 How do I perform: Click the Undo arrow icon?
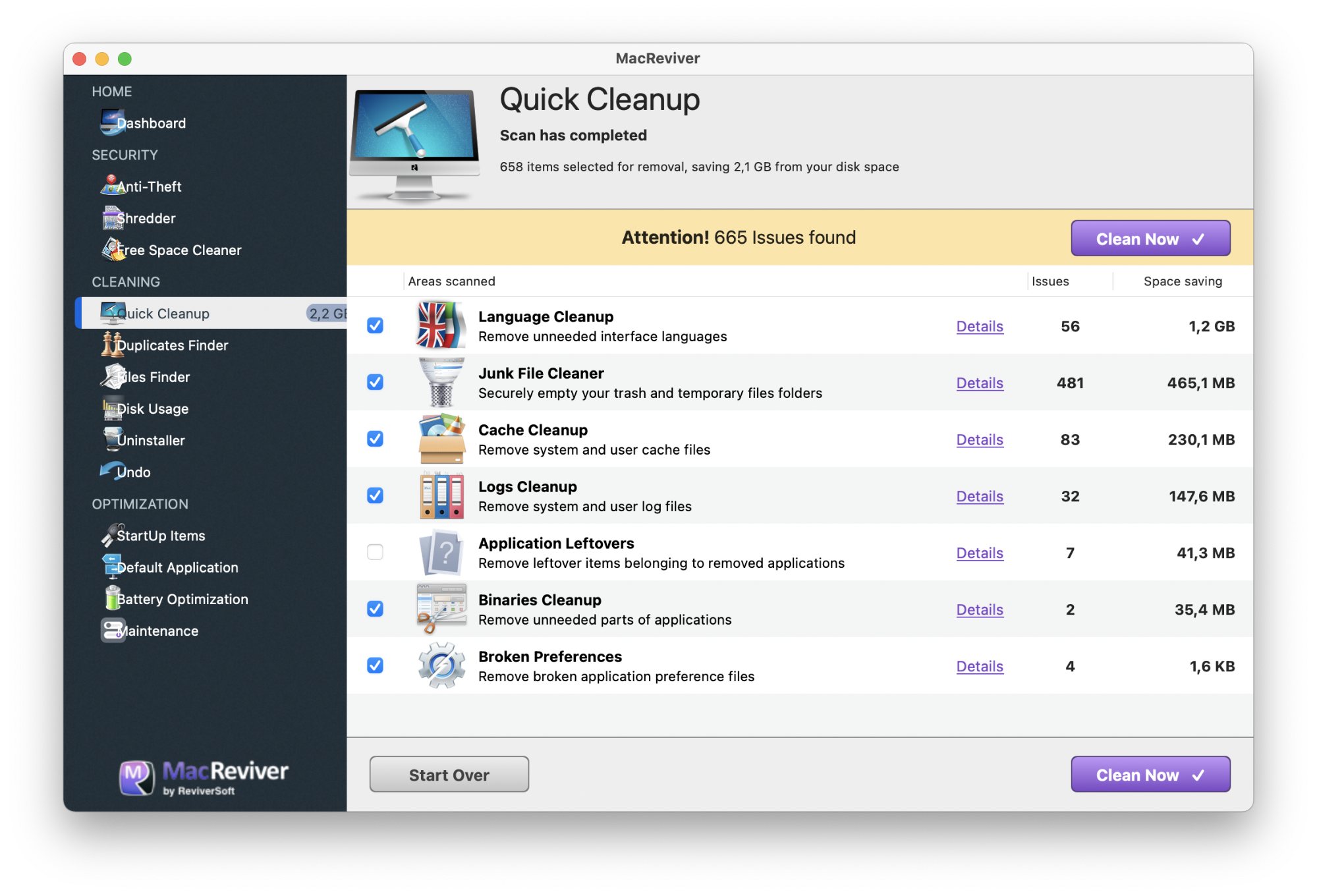click(113, 470)
